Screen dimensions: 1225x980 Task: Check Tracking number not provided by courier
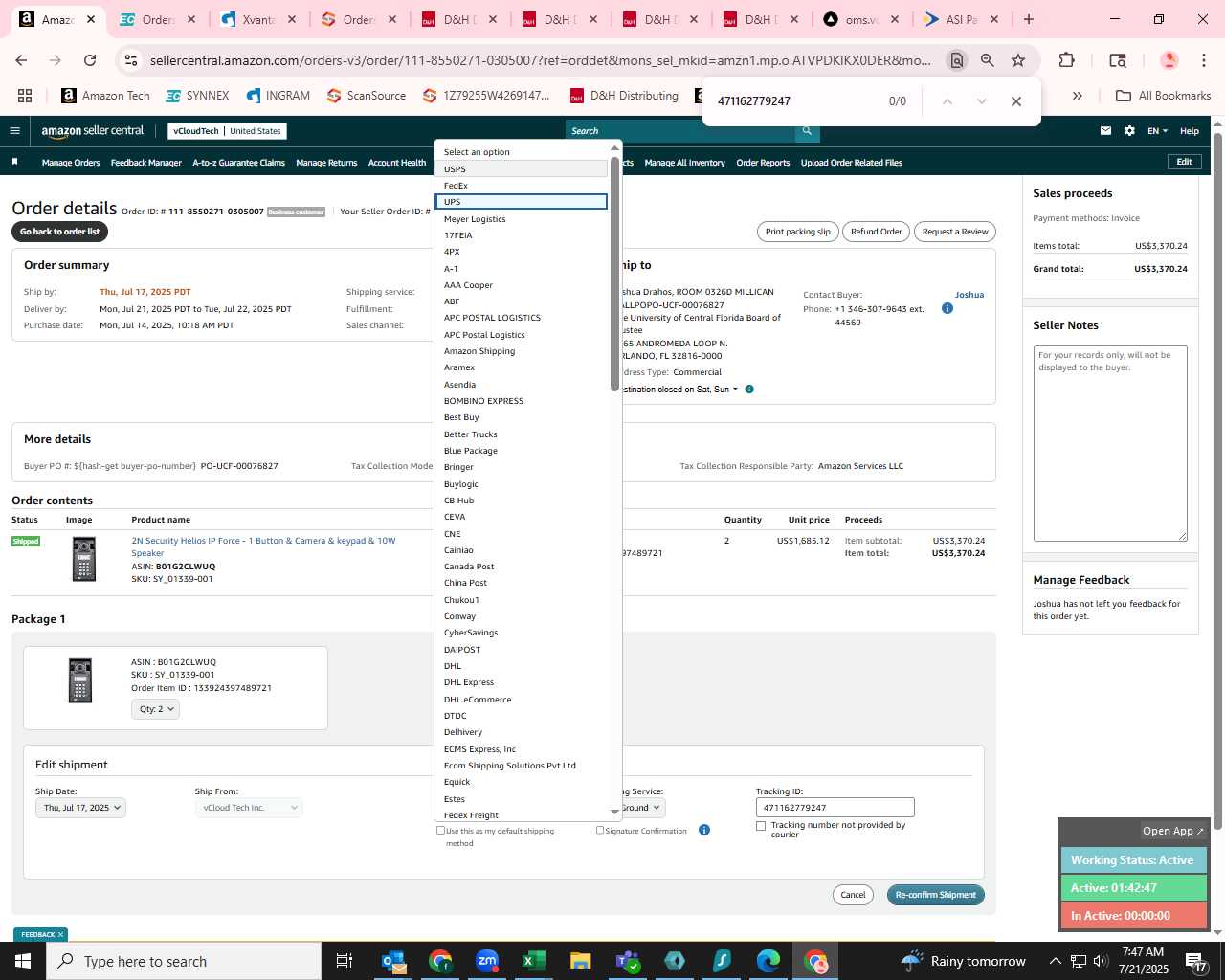[x=761, y=826]
